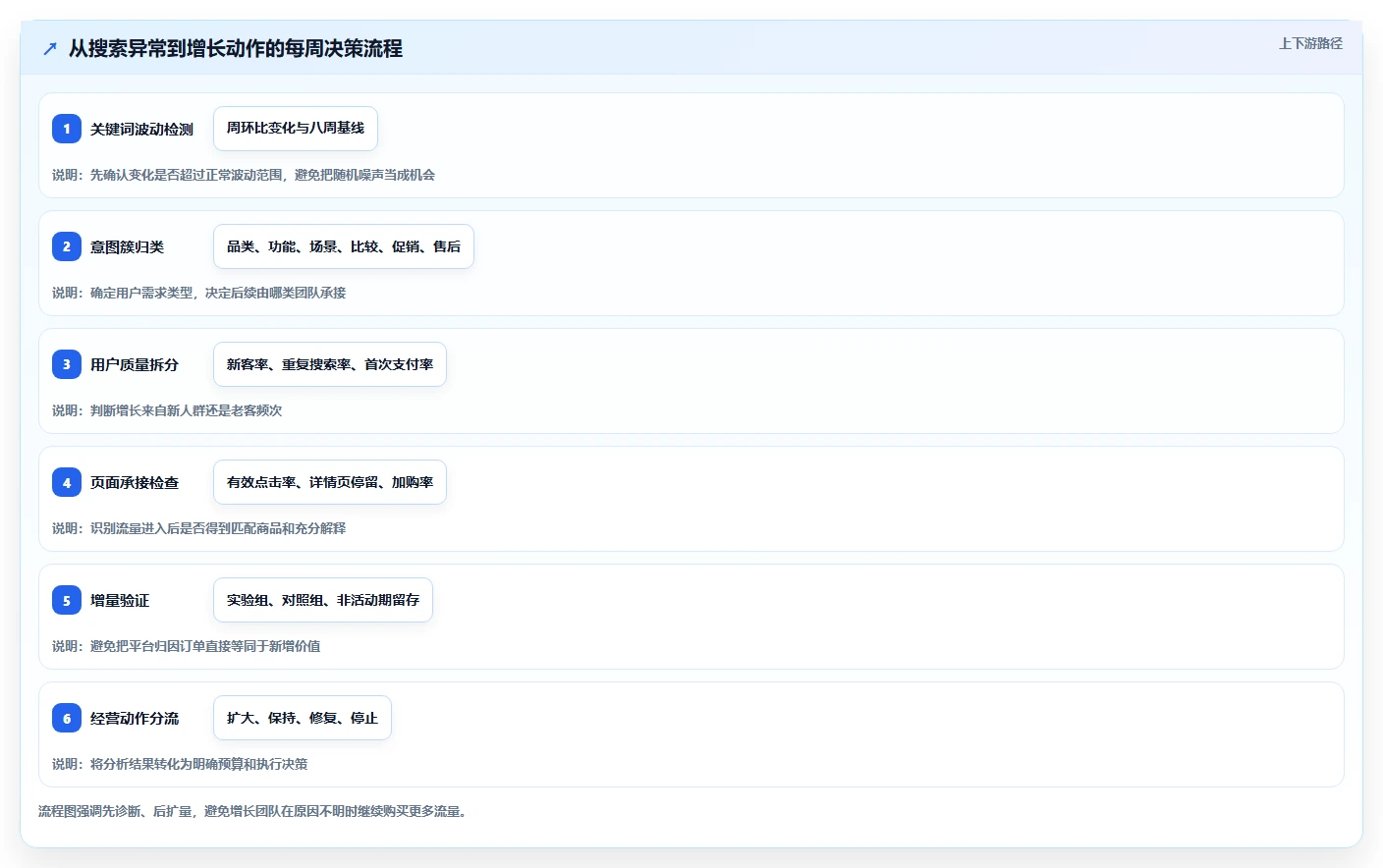Click step number 4 badge
This screenshot has width=1383, height=868.
tap(67, 482)
